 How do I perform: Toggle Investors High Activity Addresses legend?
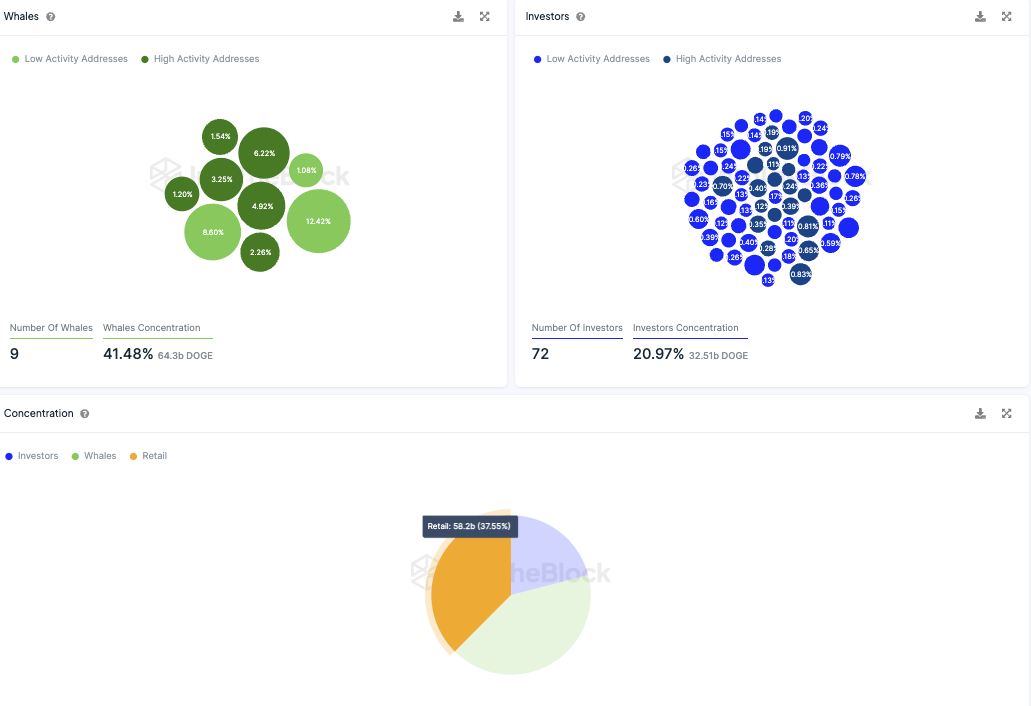coord(722,59)
